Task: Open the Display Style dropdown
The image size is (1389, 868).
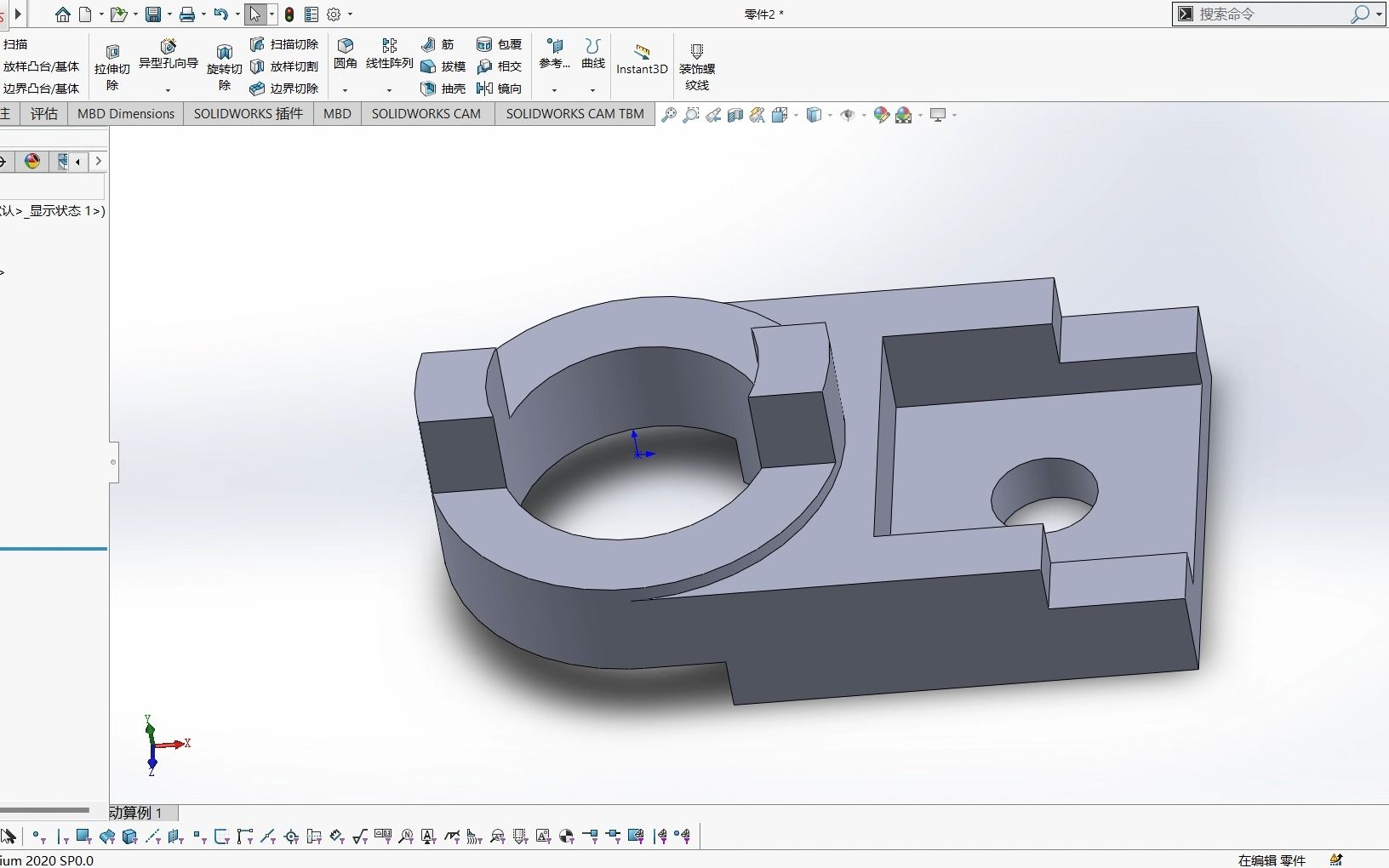Action: [x=832, y=115]
